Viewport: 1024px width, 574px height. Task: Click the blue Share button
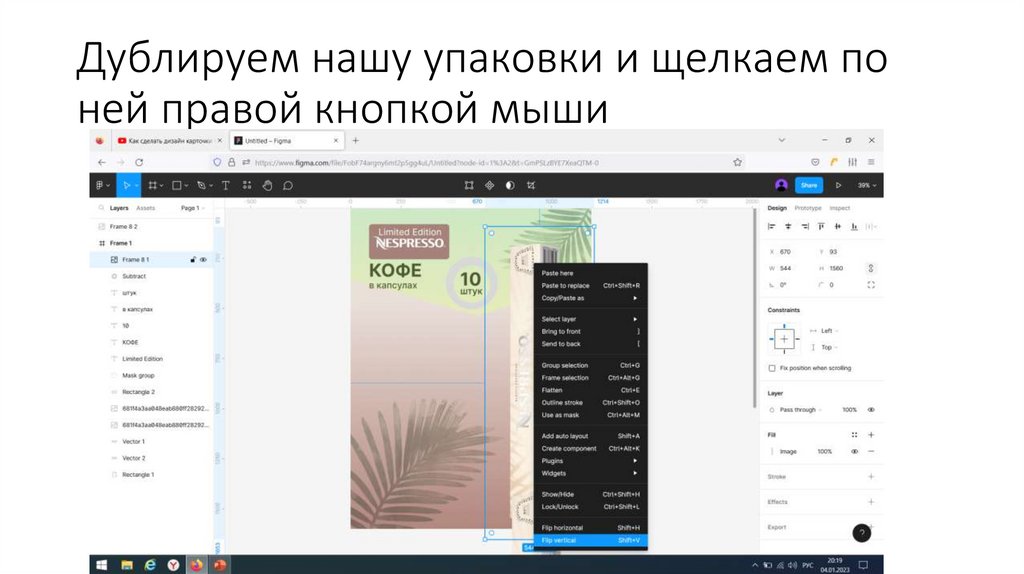(x=808, y=185)
